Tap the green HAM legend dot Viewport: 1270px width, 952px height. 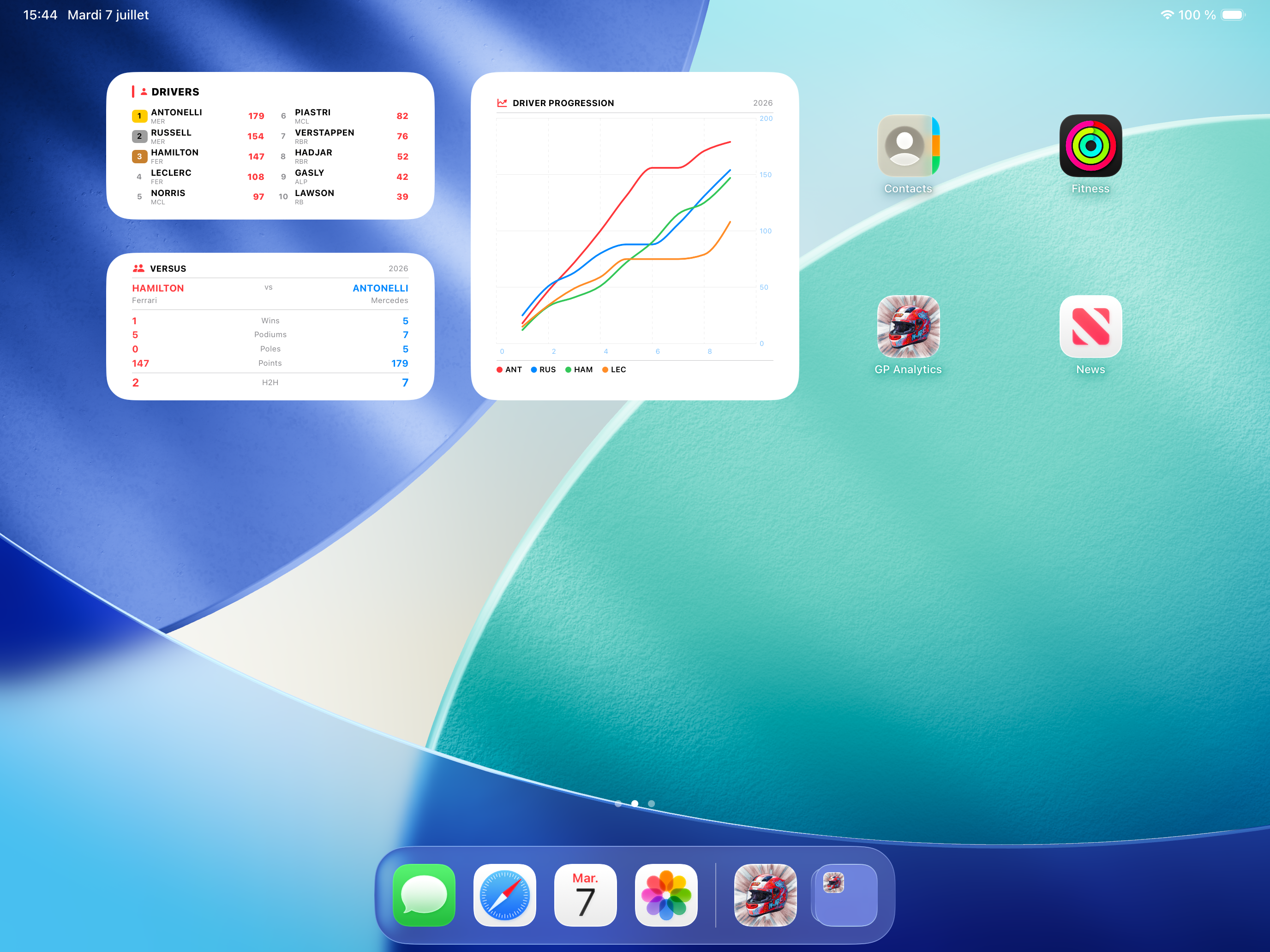coord(569,369)
